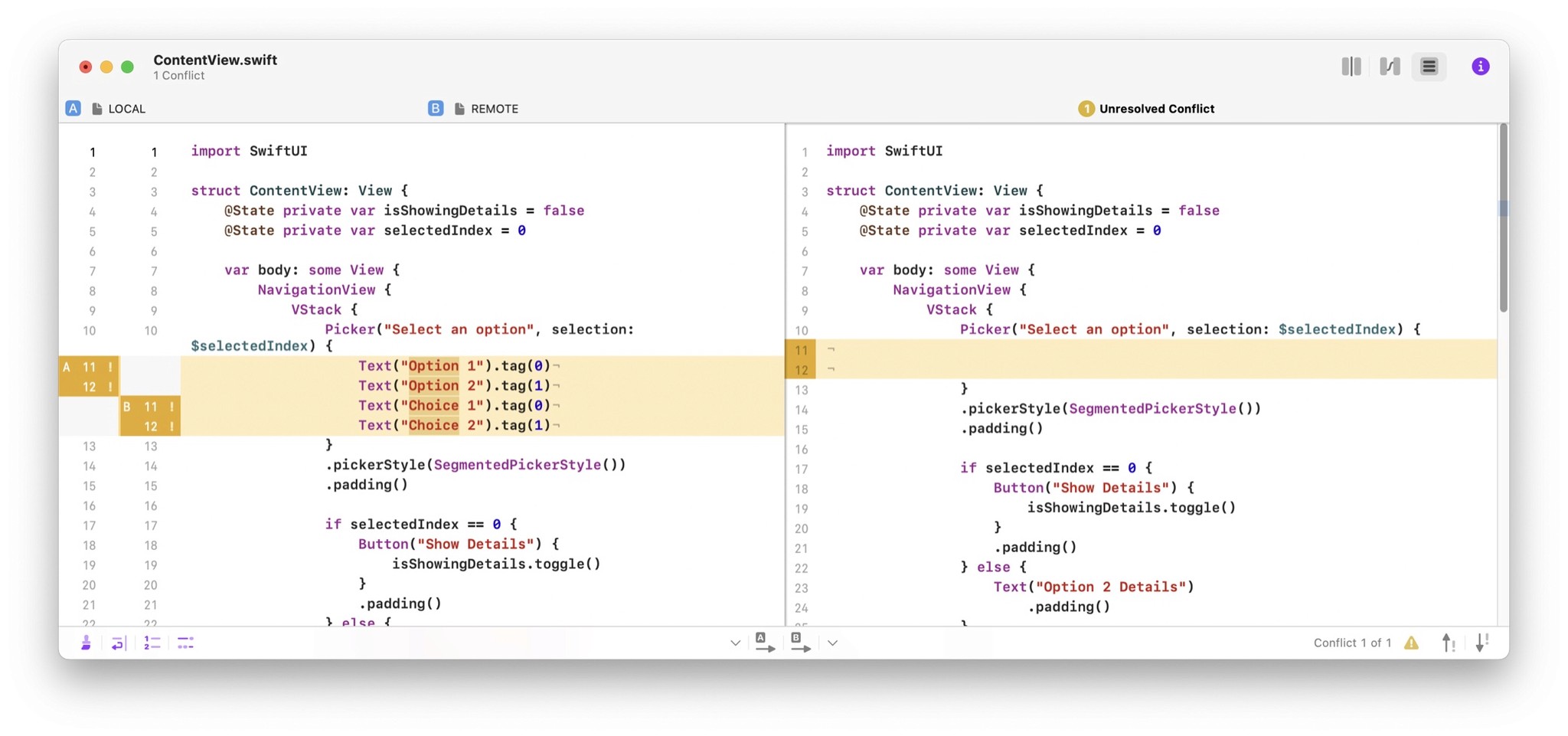
Task: Click Text("Option 2 Details") in merge pane
Action: pos(1094,587)
